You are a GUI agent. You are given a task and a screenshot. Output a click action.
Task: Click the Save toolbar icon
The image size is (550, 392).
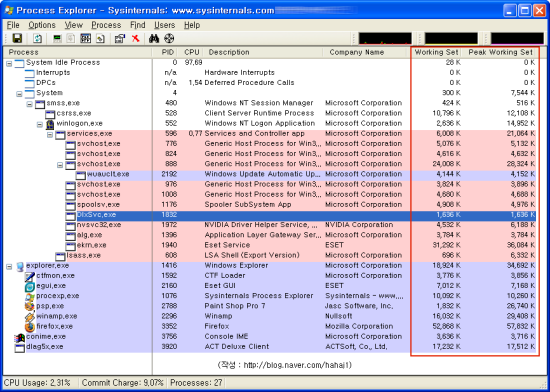point(17,38)
